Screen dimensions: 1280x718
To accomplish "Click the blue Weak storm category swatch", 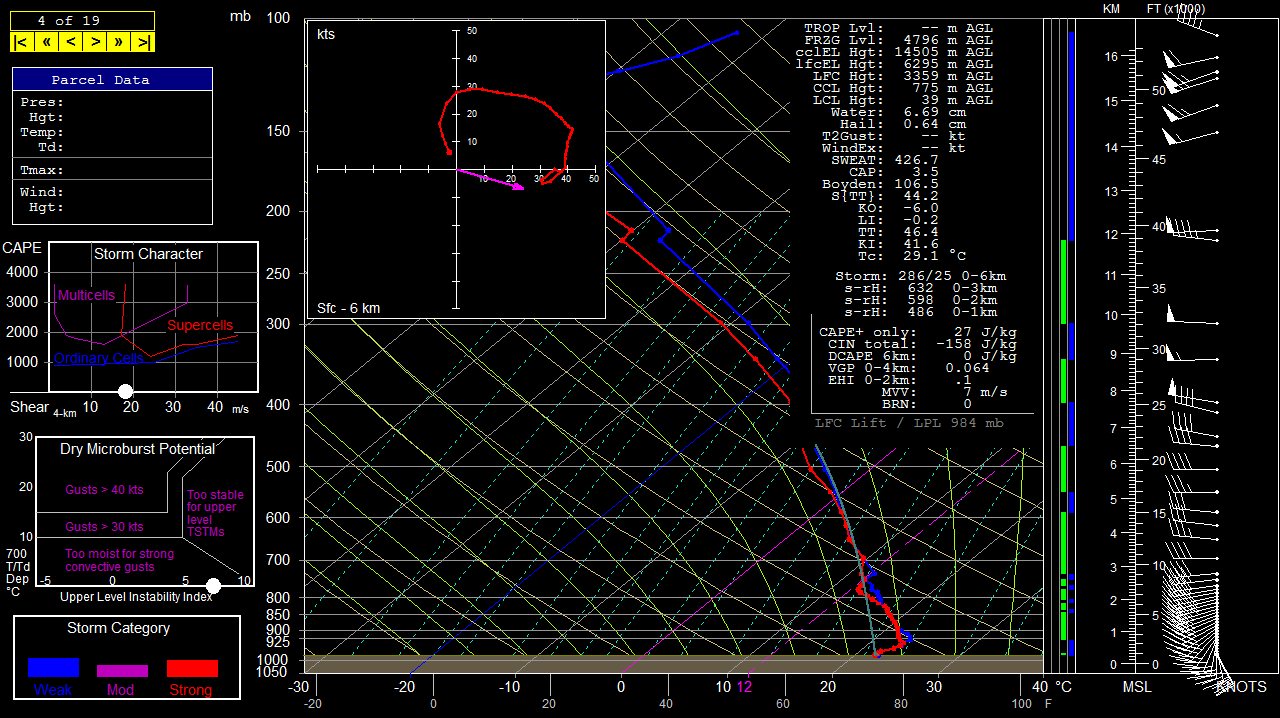I will pos(53,668).
